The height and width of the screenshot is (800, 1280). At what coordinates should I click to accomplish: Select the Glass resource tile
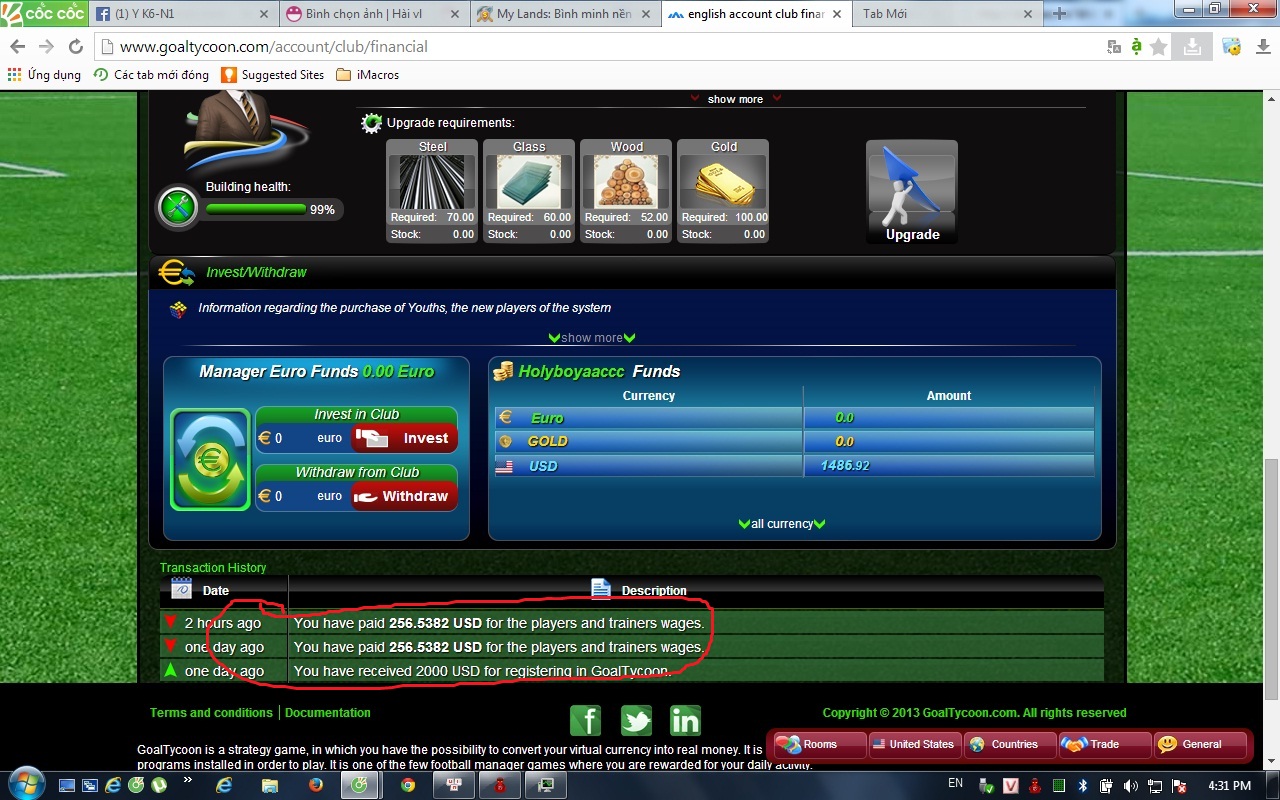point(529,191)
